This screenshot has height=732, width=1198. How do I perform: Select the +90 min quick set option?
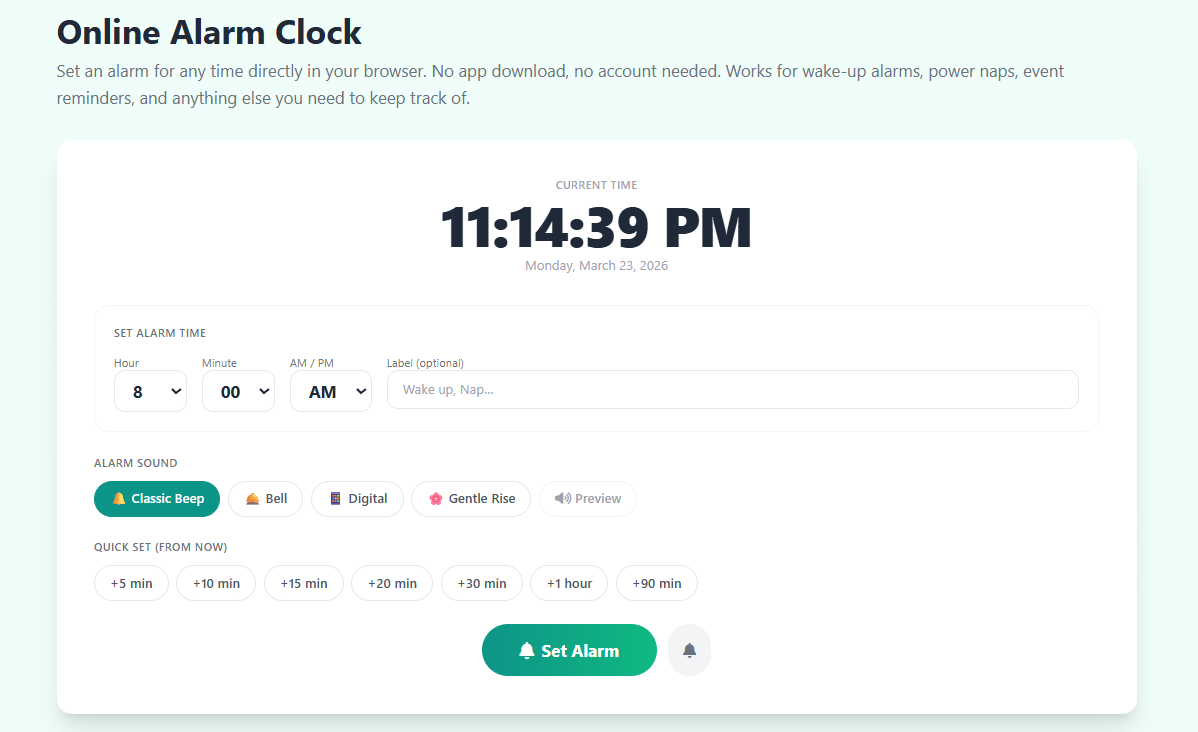[x=656, y=583]
